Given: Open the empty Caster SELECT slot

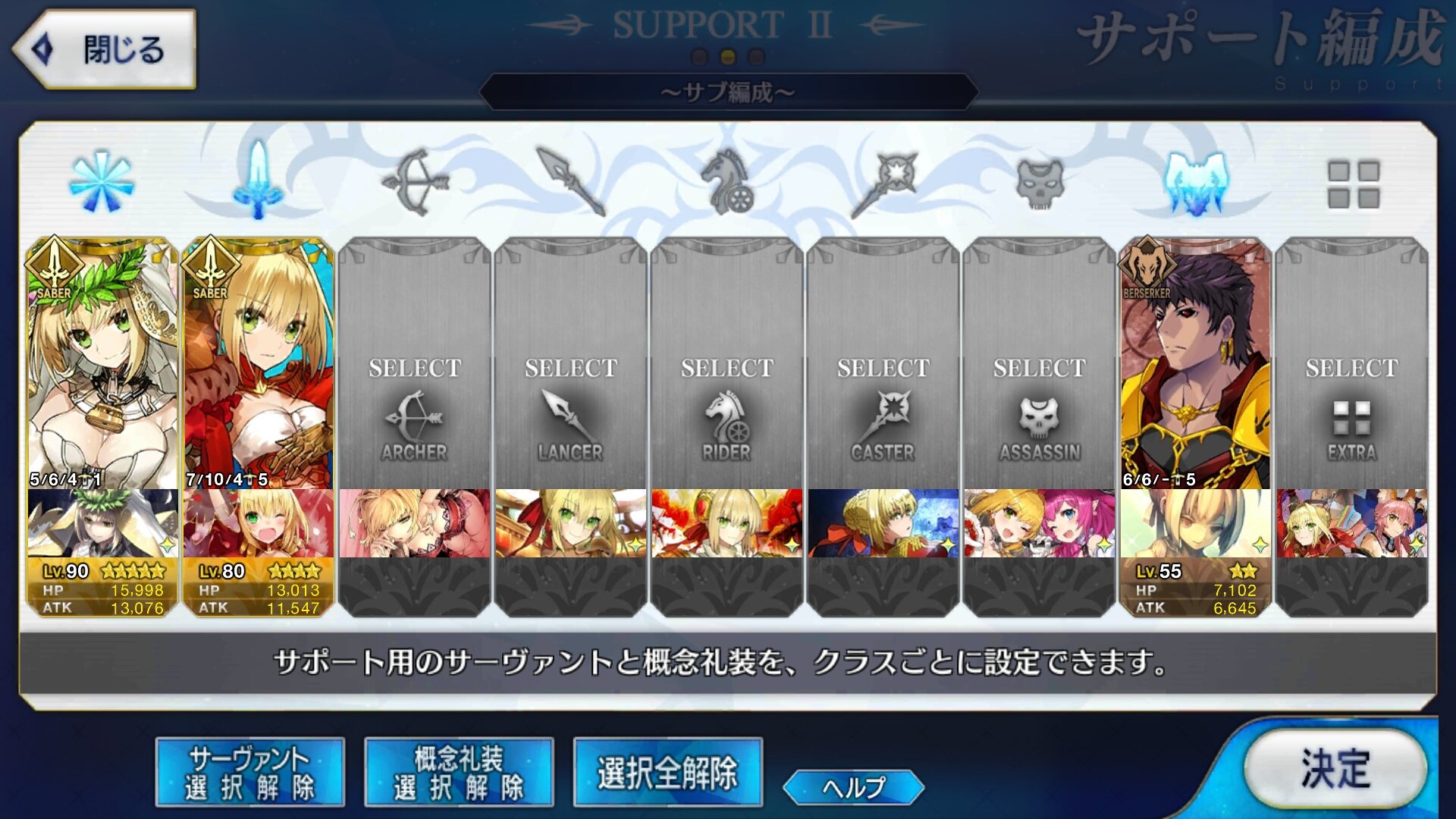Looking at the screenshot, I should [x=883, y=364].
